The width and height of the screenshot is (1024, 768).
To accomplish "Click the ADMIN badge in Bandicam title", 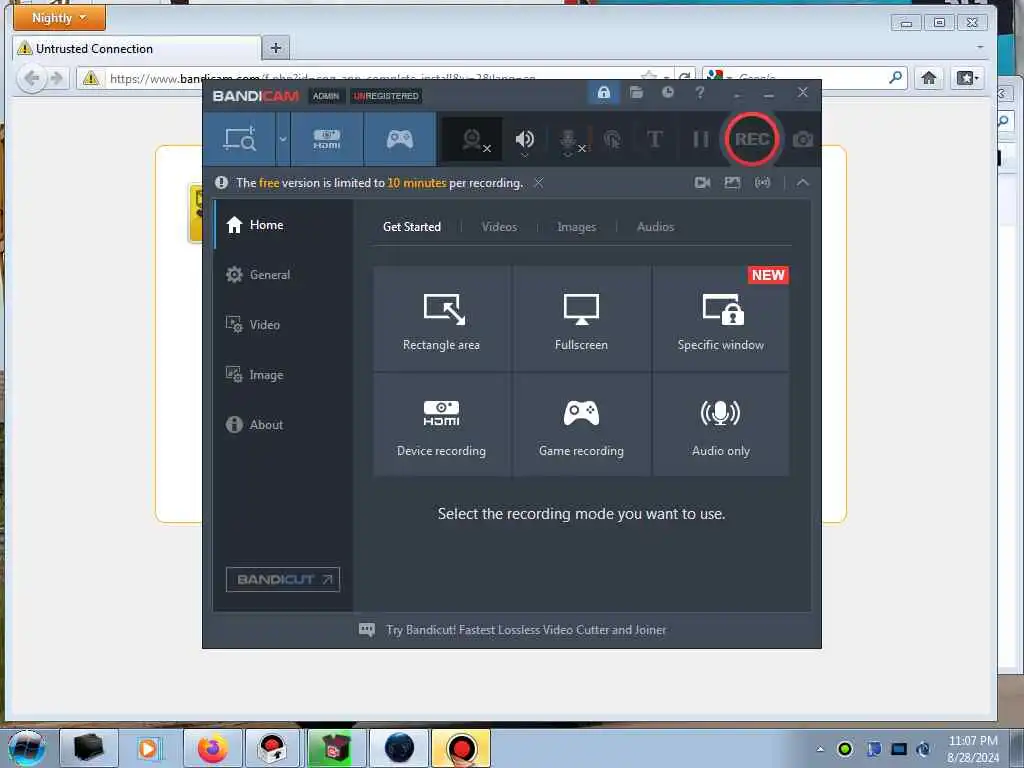I will [x=325, y=96].
